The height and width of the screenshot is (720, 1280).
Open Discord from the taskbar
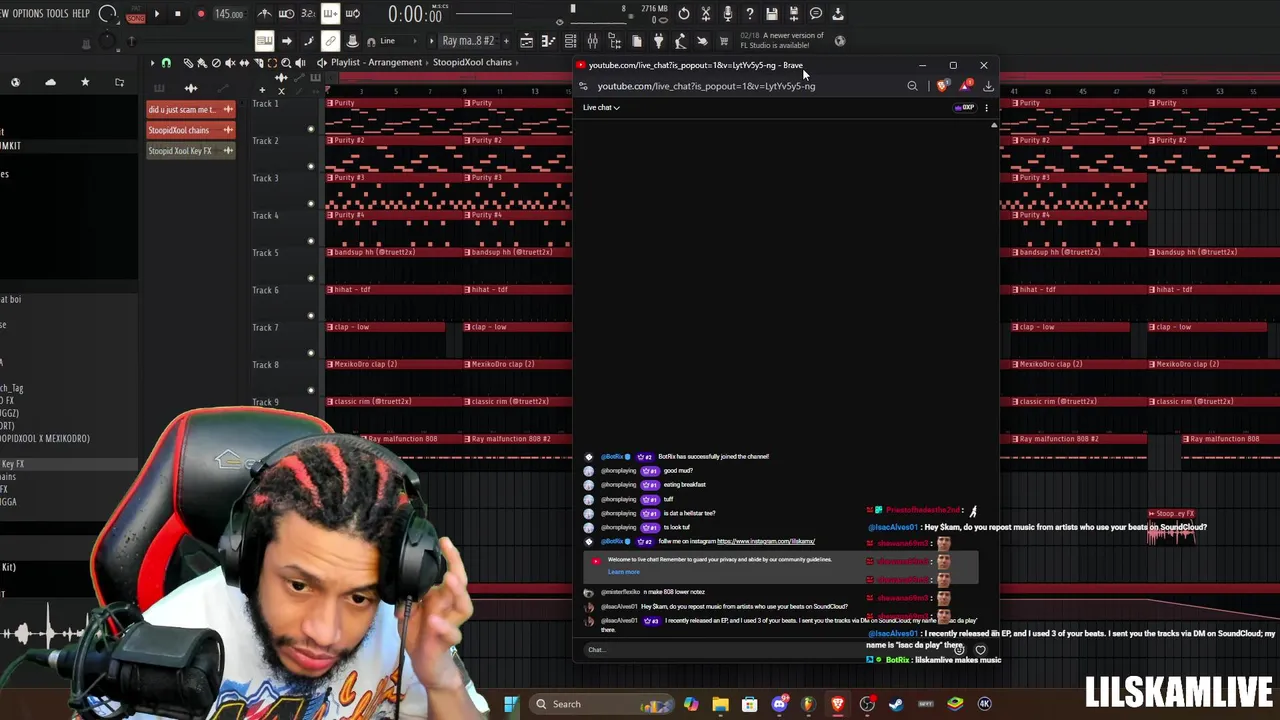click(x=779, y=704)
